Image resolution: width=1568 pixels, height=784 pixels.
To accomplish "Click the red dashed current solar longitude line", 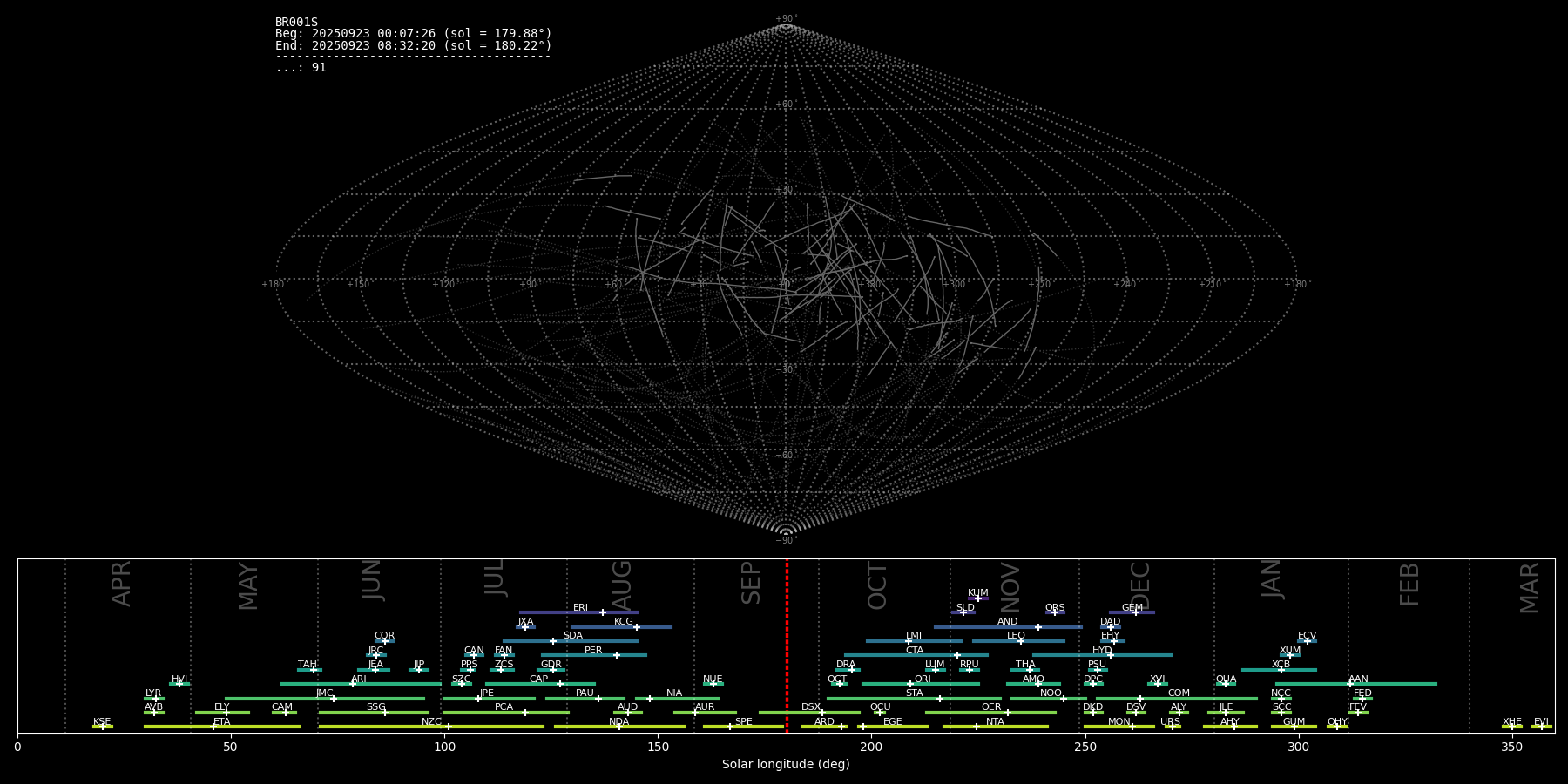I will coord(787,645).
